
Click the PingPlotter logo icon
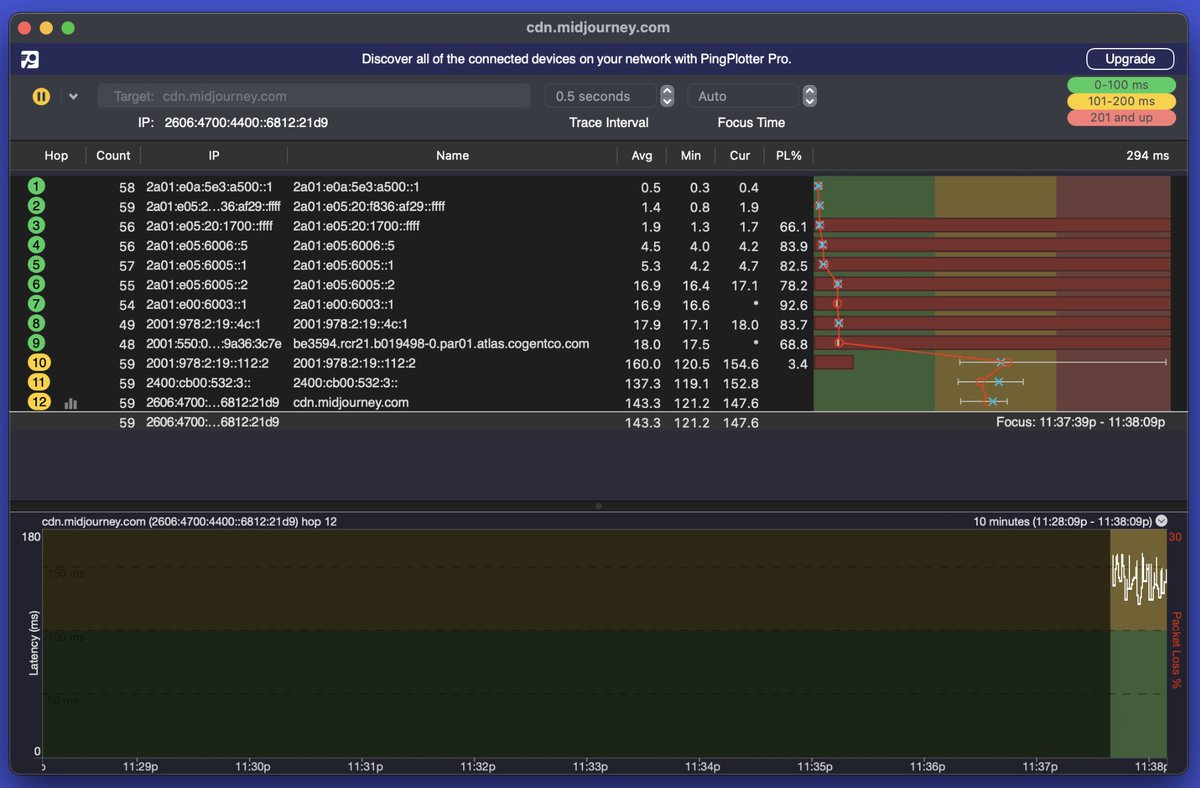point(30,60)
